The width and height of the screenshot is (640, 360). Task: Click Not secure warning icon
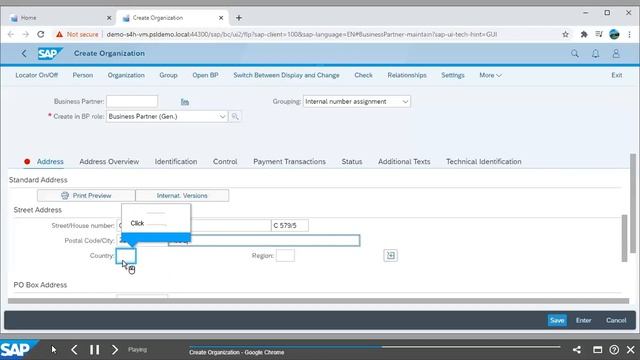(60, 34)
